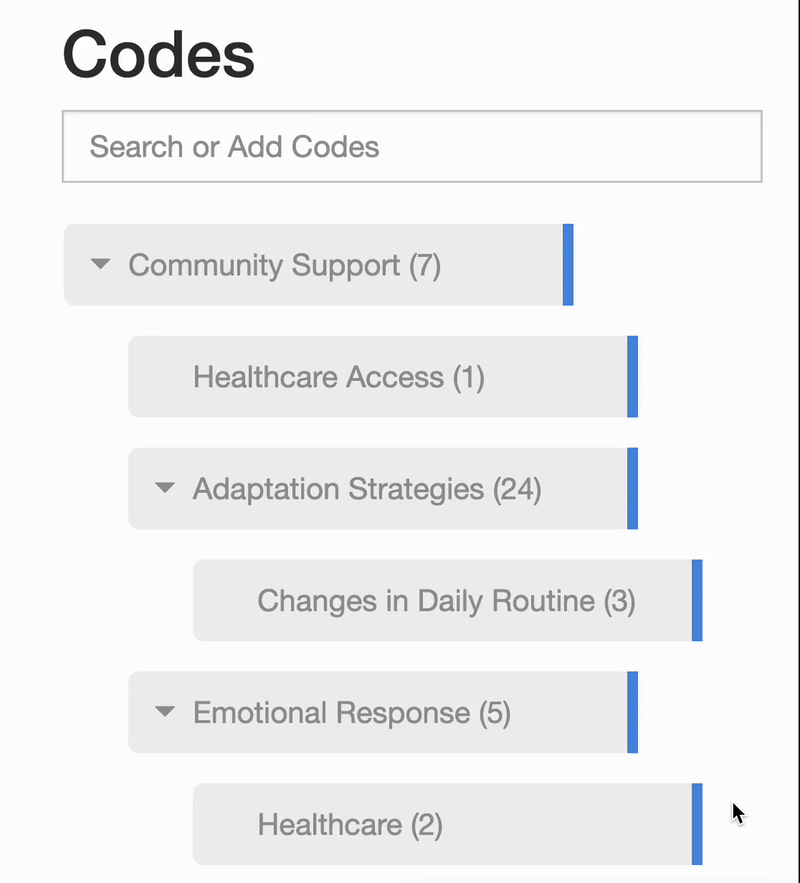Click the (3) count on Changes in Daily Routine
This screenshot has width=800, height=883.
[x=619, y=601]
